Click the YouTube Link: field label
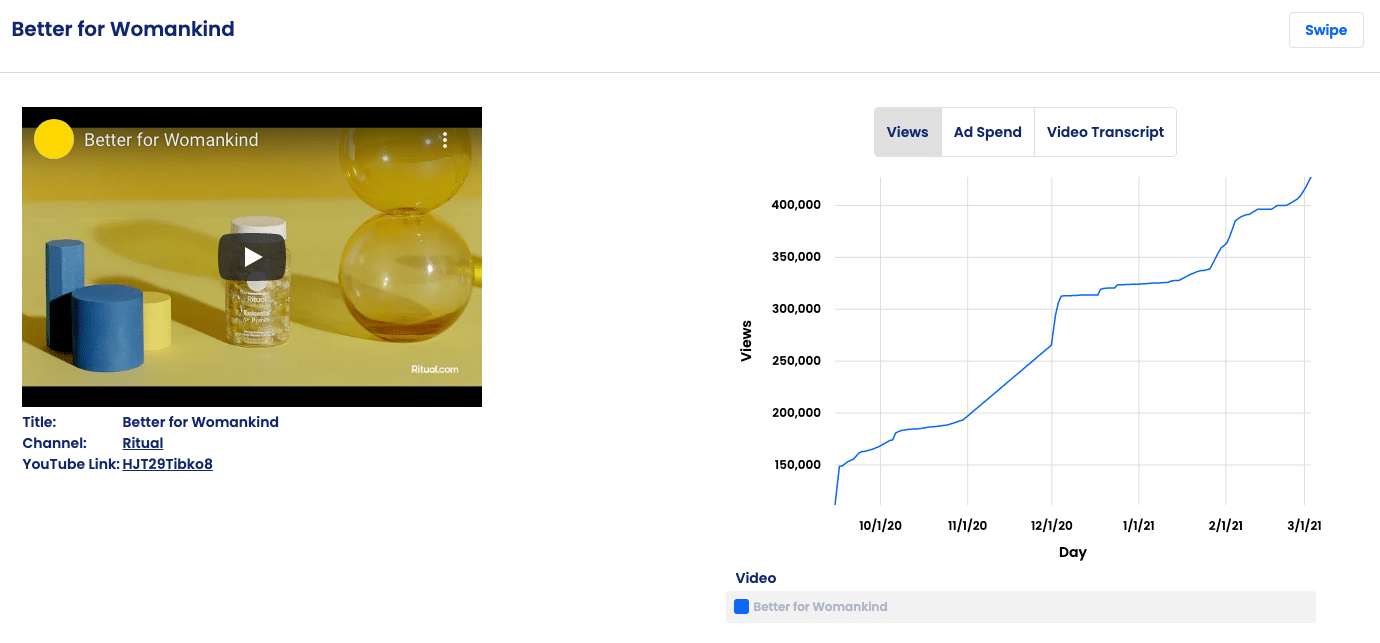 [x=71, y=464]
